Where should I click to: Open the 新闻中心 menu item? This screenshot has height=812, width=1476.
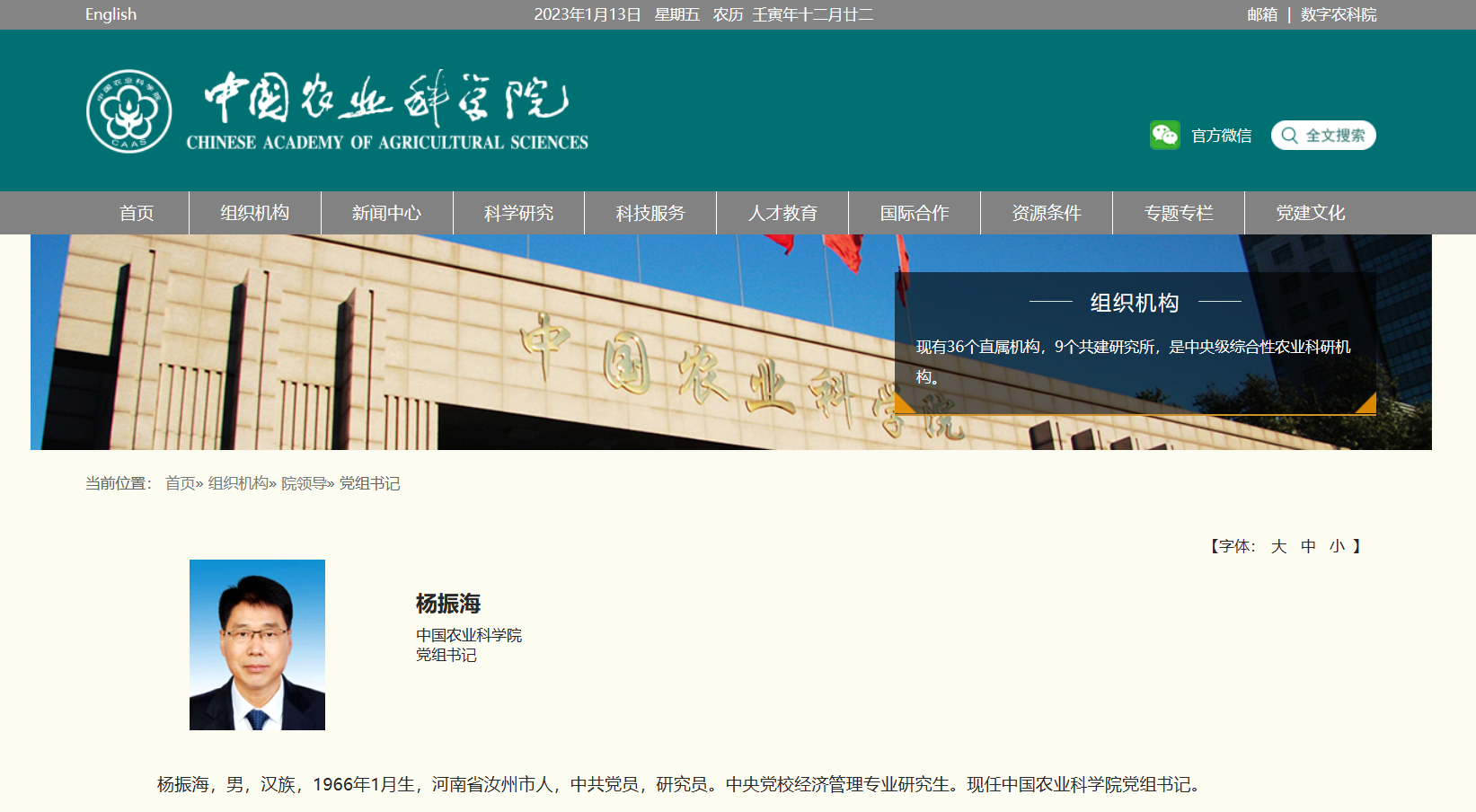pos(386,213)
